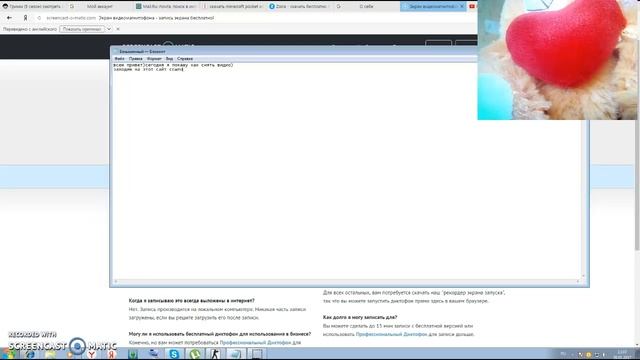Go back with the browser back arrow
The image size is (640, 360).
click(9, 18)
